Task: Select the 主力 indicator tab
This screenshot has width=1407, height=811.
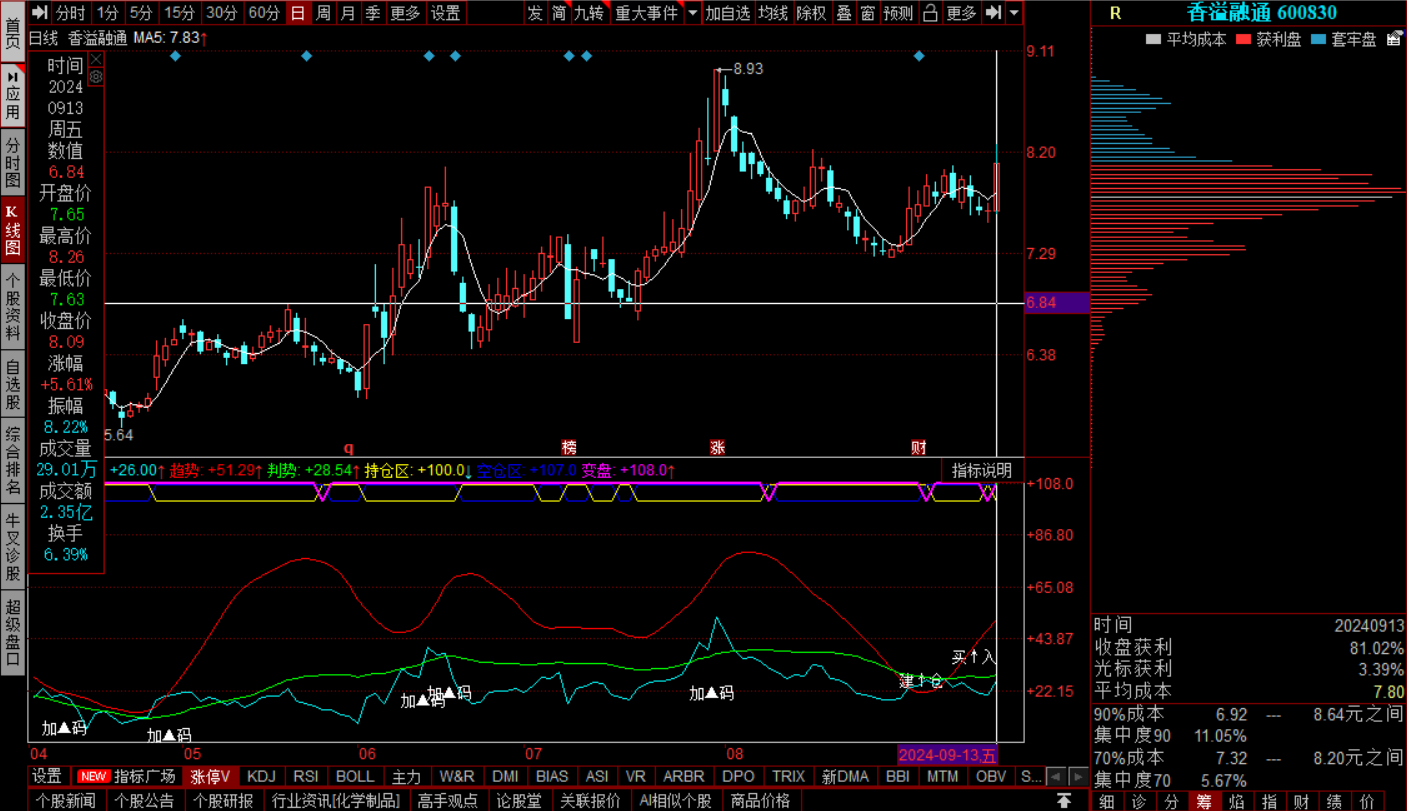Action: pyautogui.click(x=406, y=776)
